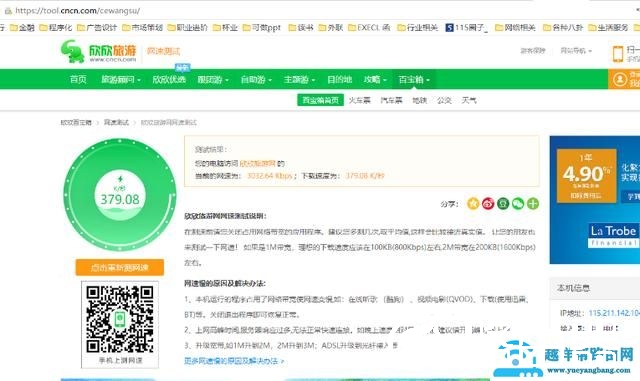Go to 首页 in green navigation
This screenshot has height=381, width=640.
click(78, 80)
